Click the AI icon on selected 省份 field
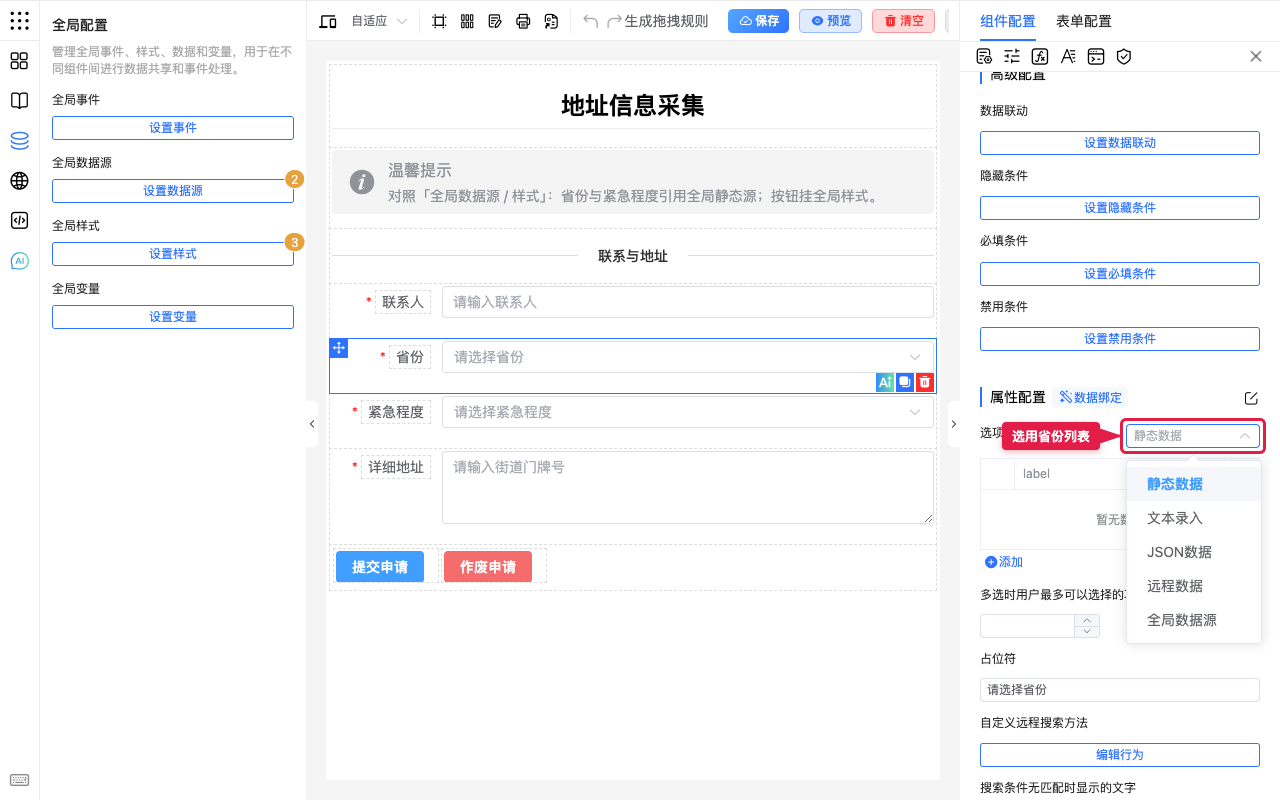Viewport: 1280px width, 800px height. tap(884, 382)
